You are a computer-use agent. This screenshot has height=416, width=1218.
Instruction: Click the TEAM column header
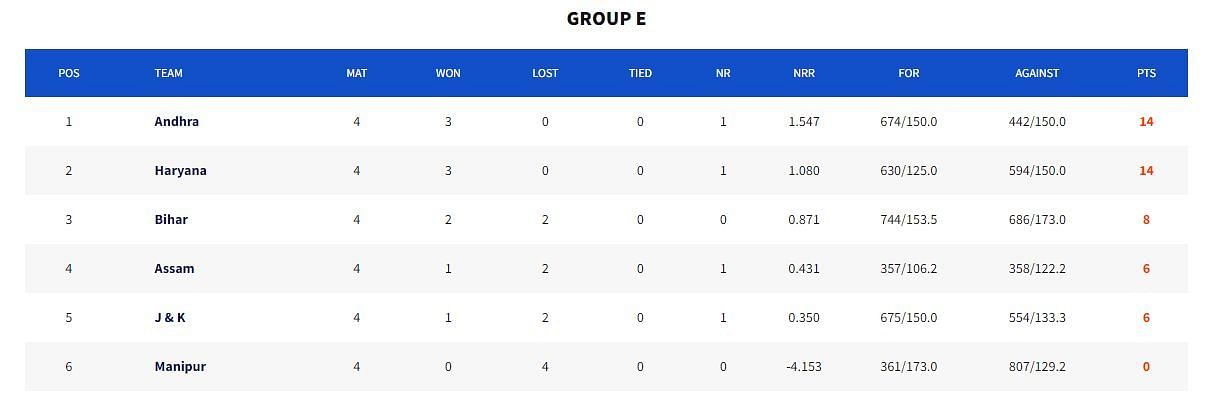[x=168, y=73]
